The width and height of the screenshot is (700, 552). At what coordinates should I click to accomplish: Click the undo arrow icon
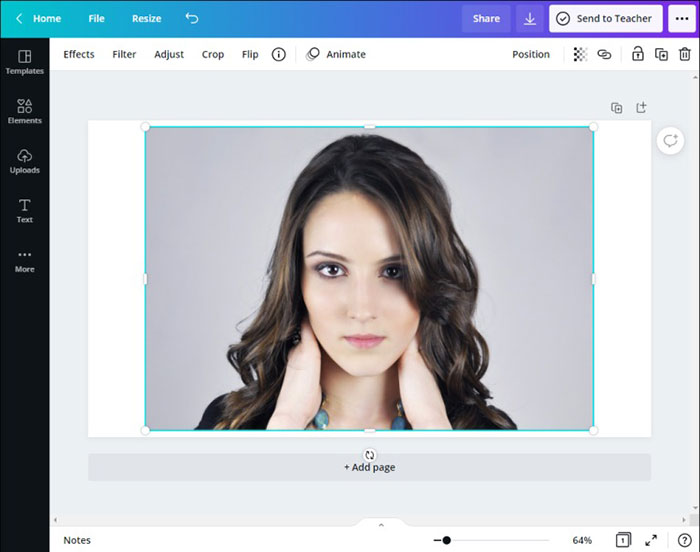[x=192, y=18]
